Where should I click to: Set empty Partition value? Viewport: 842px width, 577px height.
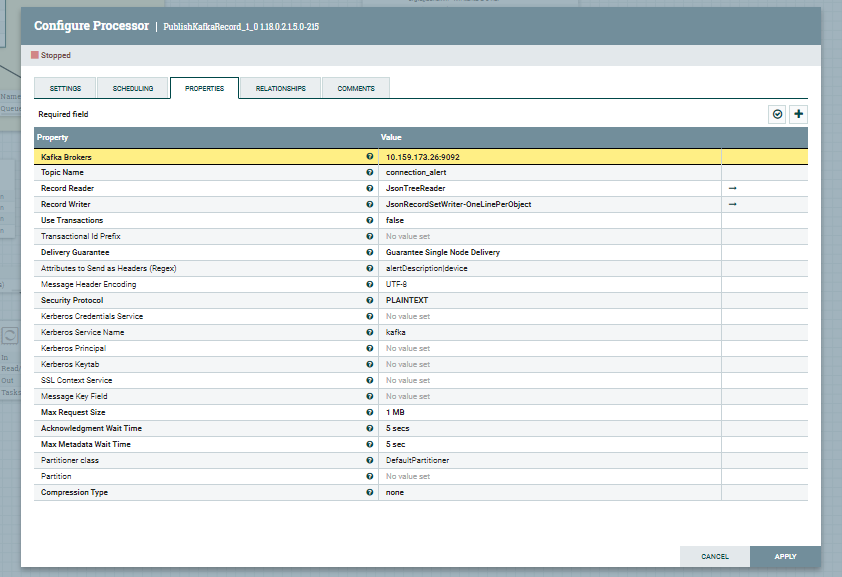click(550, 476)
